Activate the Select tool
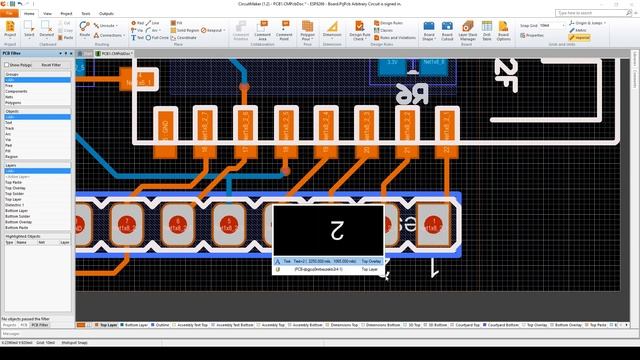 click(x=29, y=30)
